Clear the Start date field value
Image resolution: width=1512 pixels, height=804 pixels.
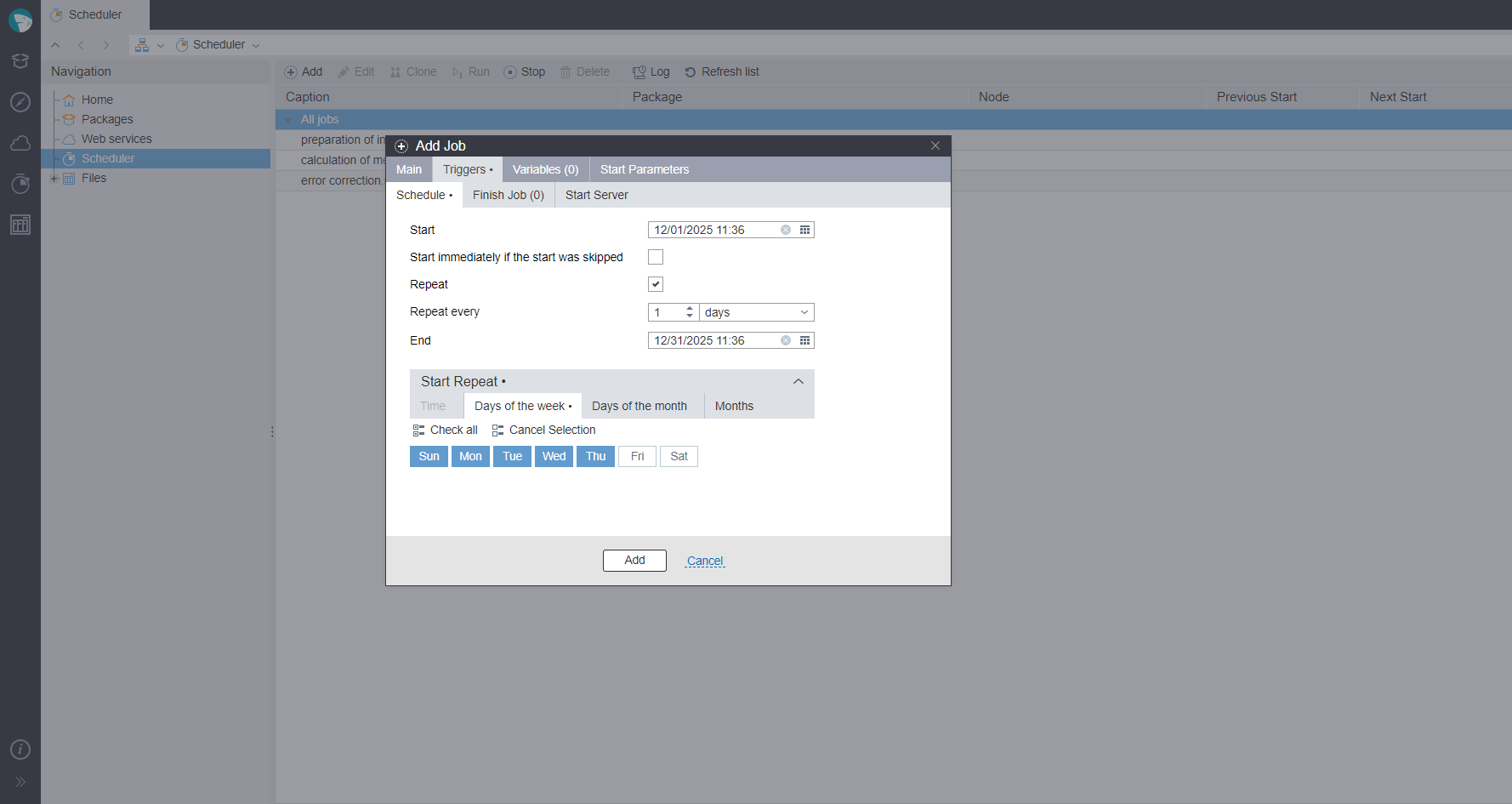[x=786, y=230]
